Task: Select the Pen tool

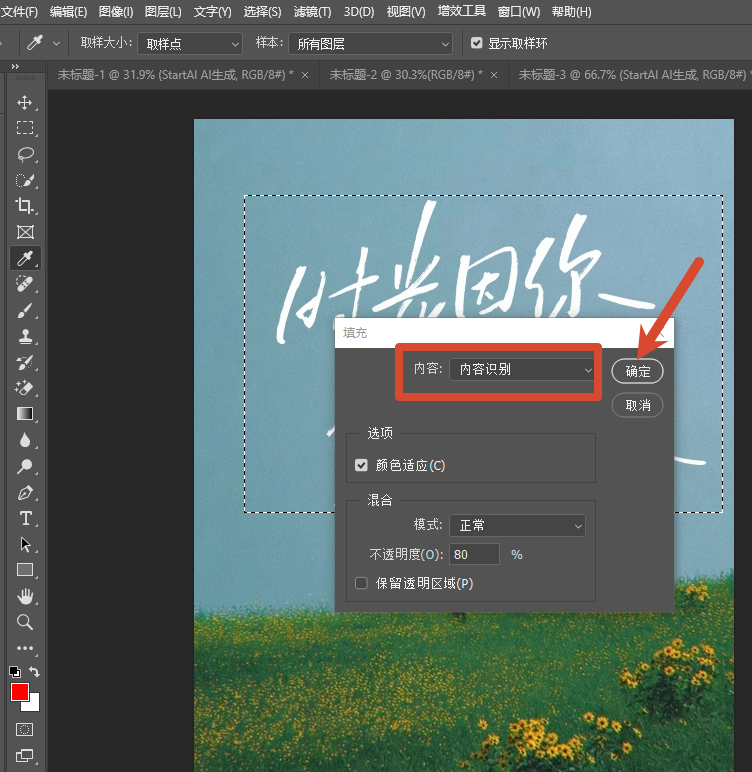Action: pyautogui.click(x=25, y=492)
